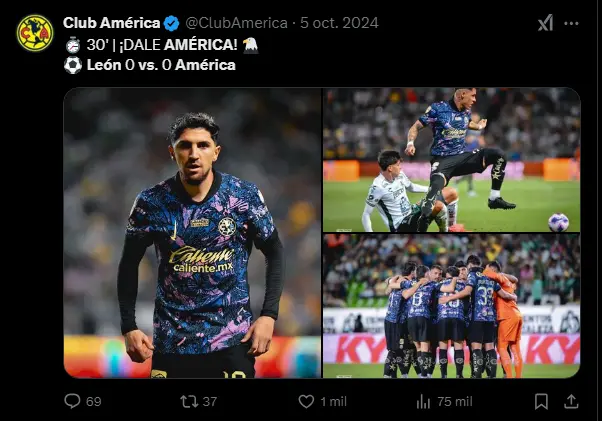Click the share upload arrow icon

click(571, 401)
